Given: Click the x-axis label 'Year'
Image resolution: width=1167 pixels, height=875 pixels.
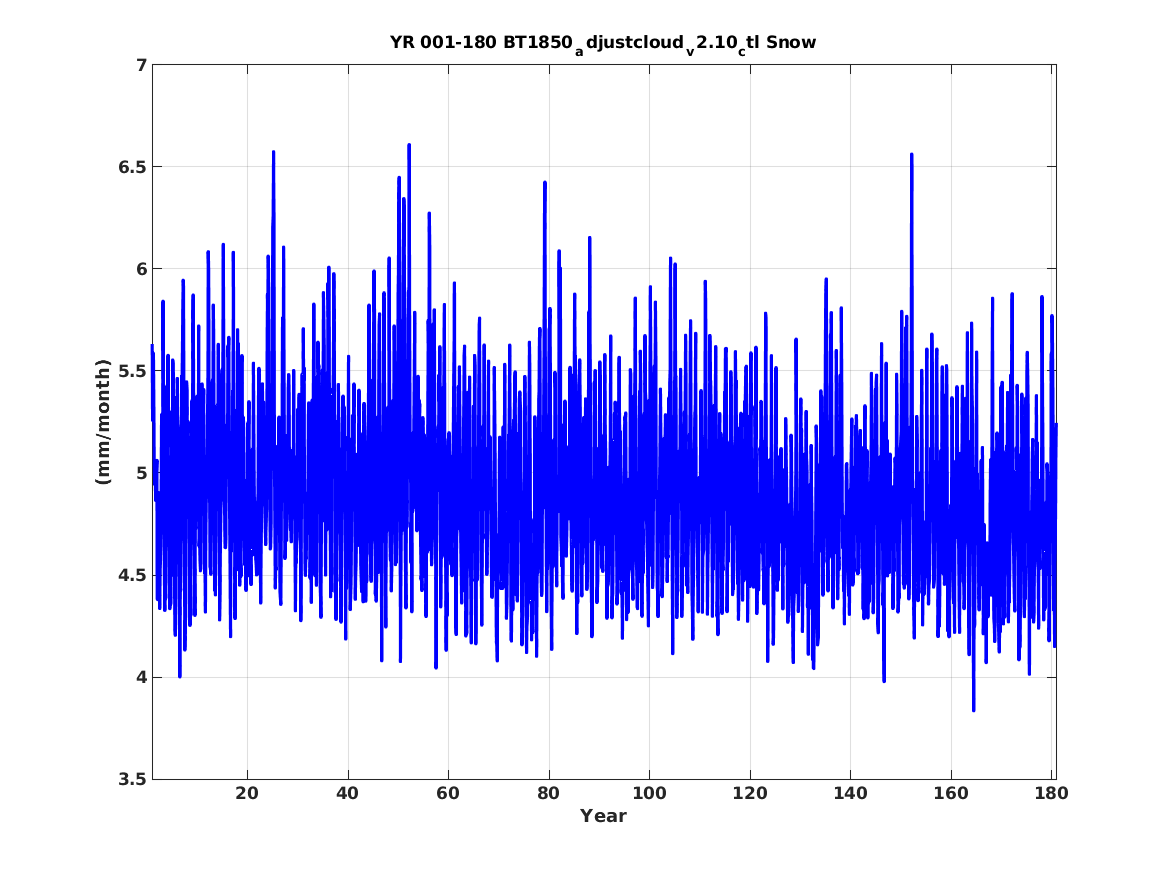Looking at the screenshot, I should point(604,816).
